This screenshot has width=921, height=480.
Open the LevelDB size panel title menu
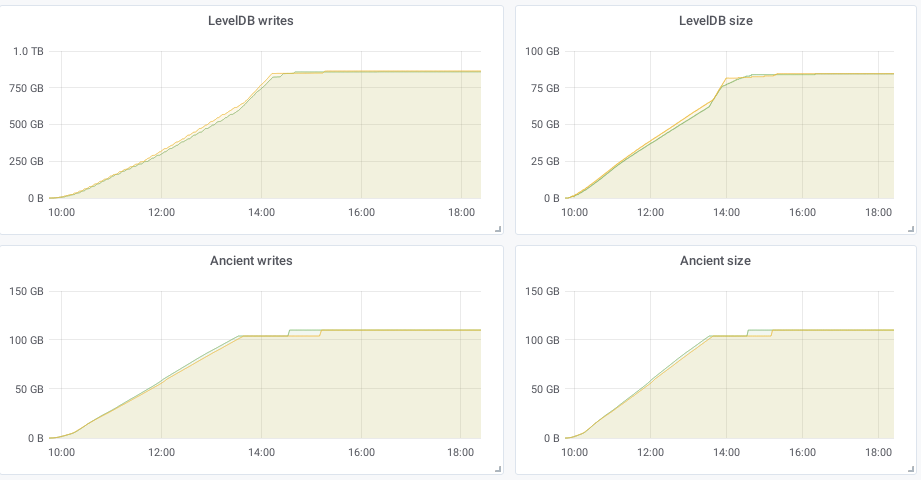[x=715, y=21]
